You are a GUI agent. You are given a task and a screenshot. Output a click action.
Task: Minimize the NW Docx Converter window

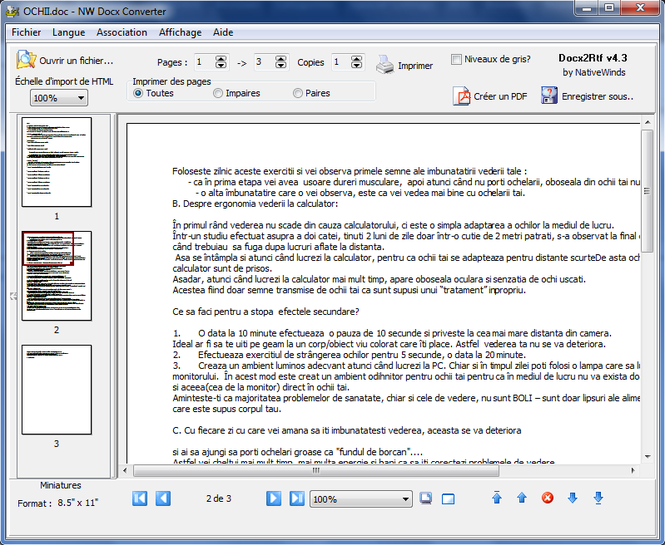tap(587, 8)
